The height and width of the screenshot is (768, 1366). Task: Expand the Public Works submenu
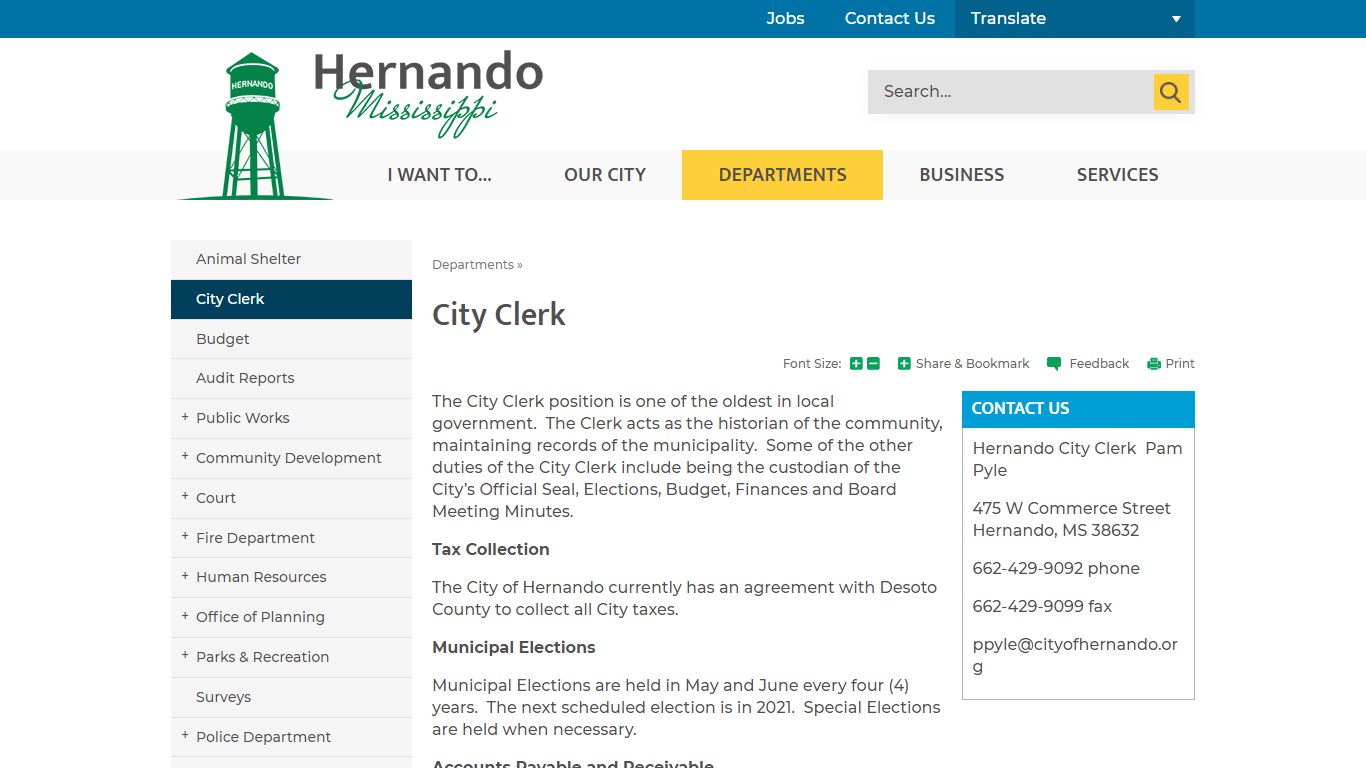185,417
